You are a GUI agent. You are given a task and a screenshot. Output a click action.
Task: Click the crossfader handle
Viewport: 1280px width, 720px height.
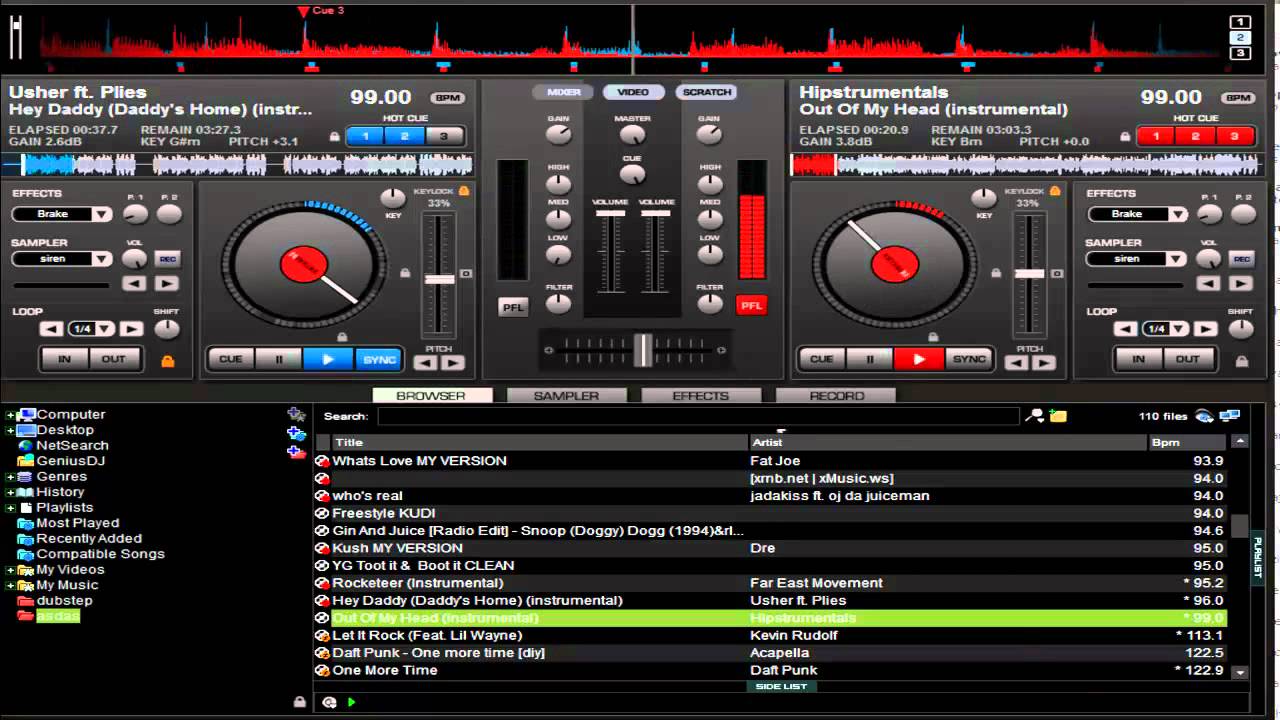tap(642, 350)
